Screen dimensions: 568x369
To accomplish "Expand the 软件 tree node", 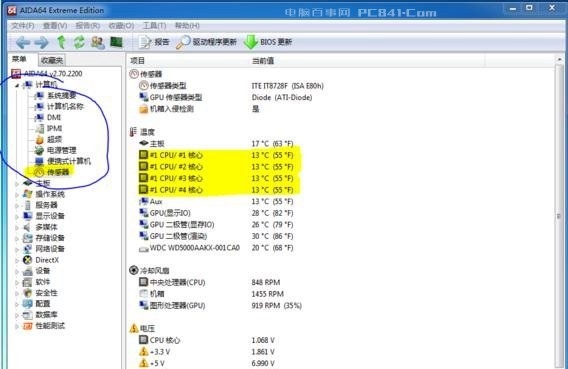I will [17, 282].
